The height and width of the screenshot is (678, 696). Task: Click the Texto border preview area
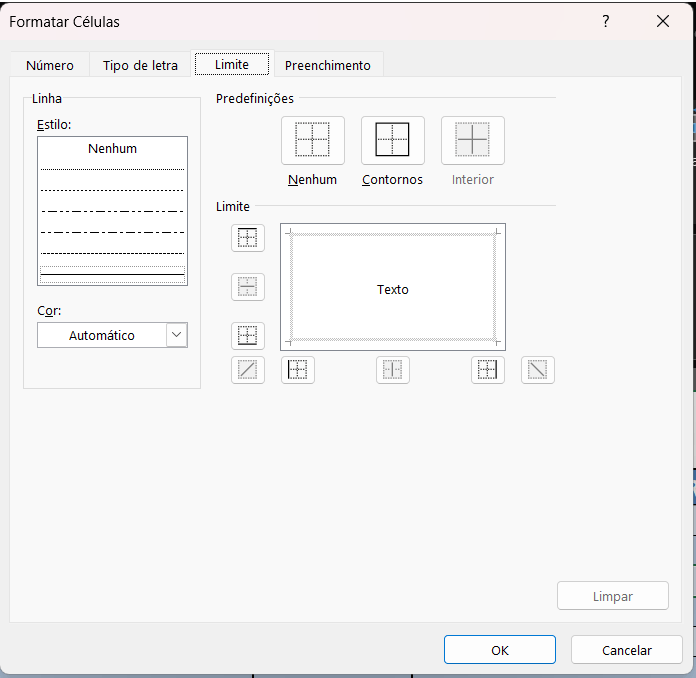(x=393, y=287)
